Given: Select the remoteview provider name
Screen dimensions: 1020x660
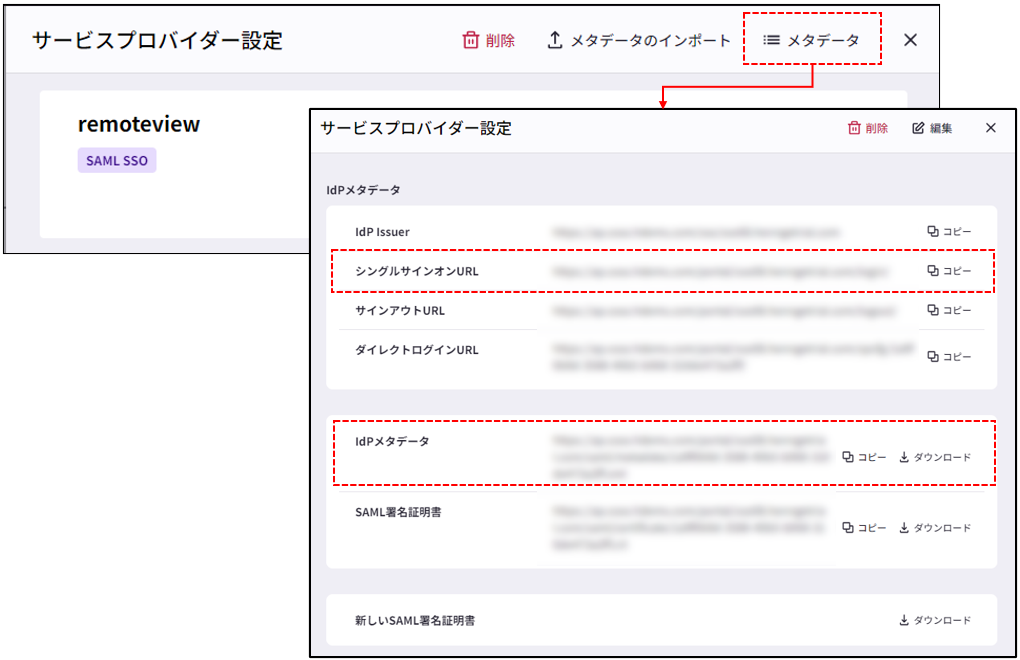Looking at the screenshot, I should pos(139,124).
